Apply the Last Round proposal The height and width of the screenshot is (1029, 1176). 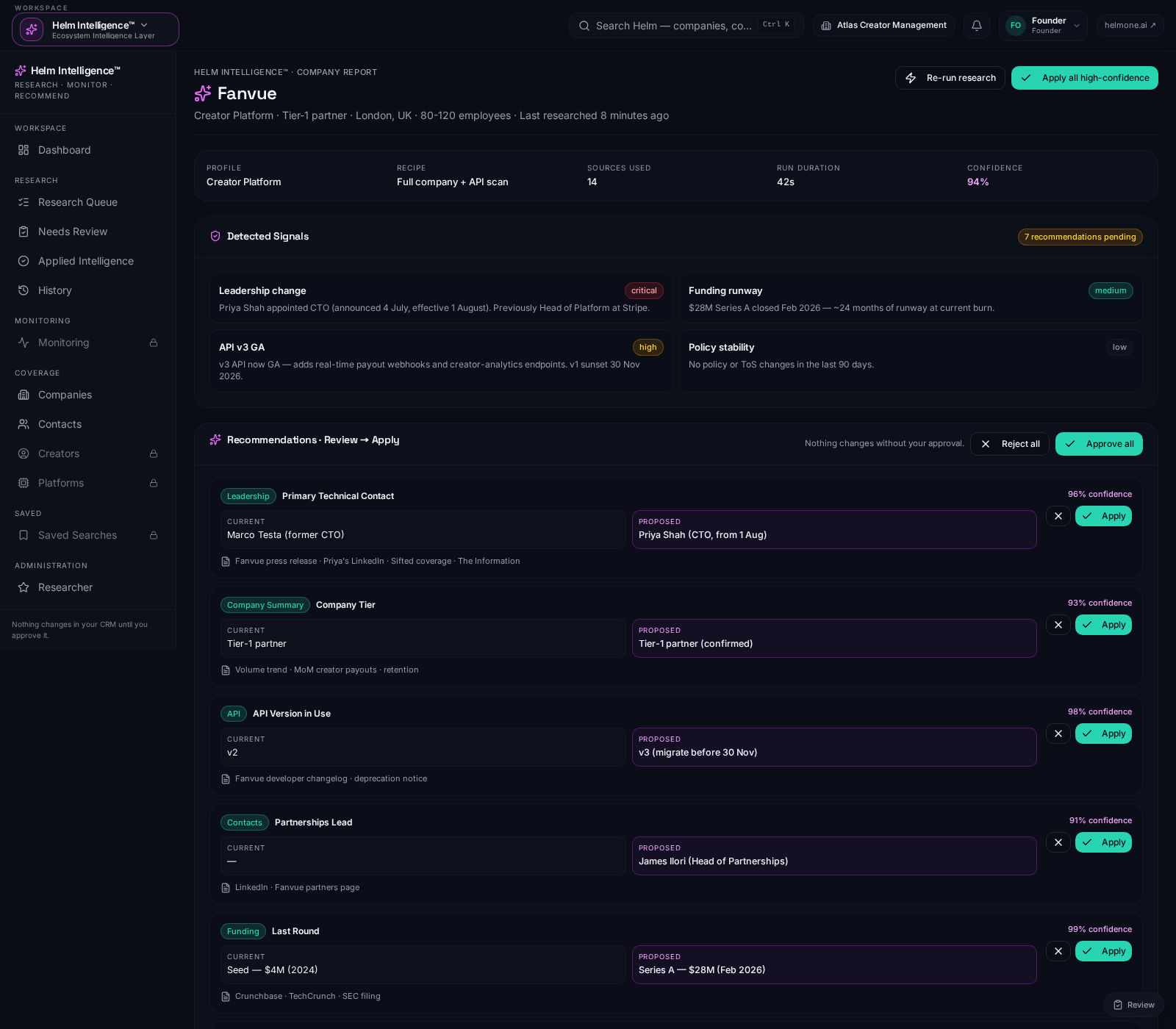[1103, 951]
